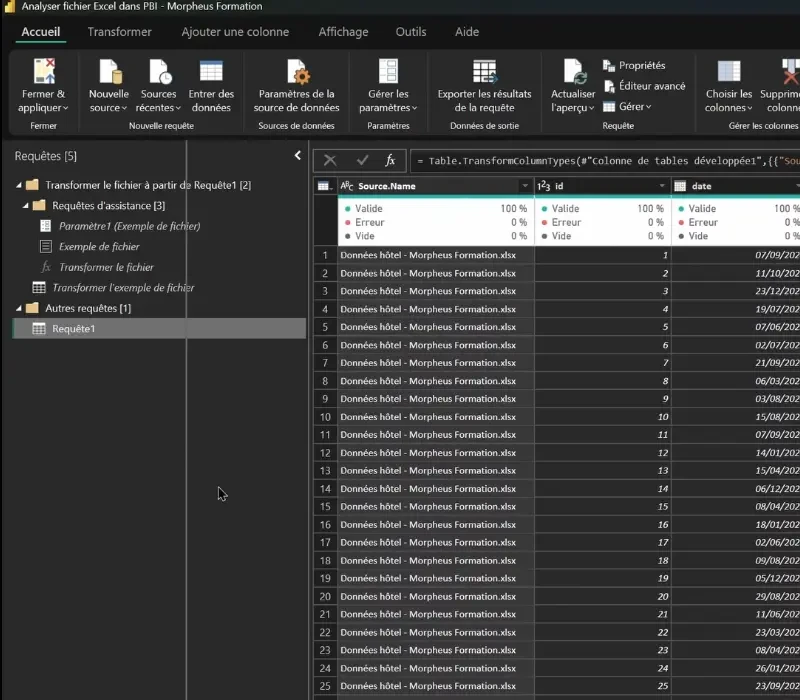
Task: Click the 123 type icon of id column
Action: pos(544,186)
